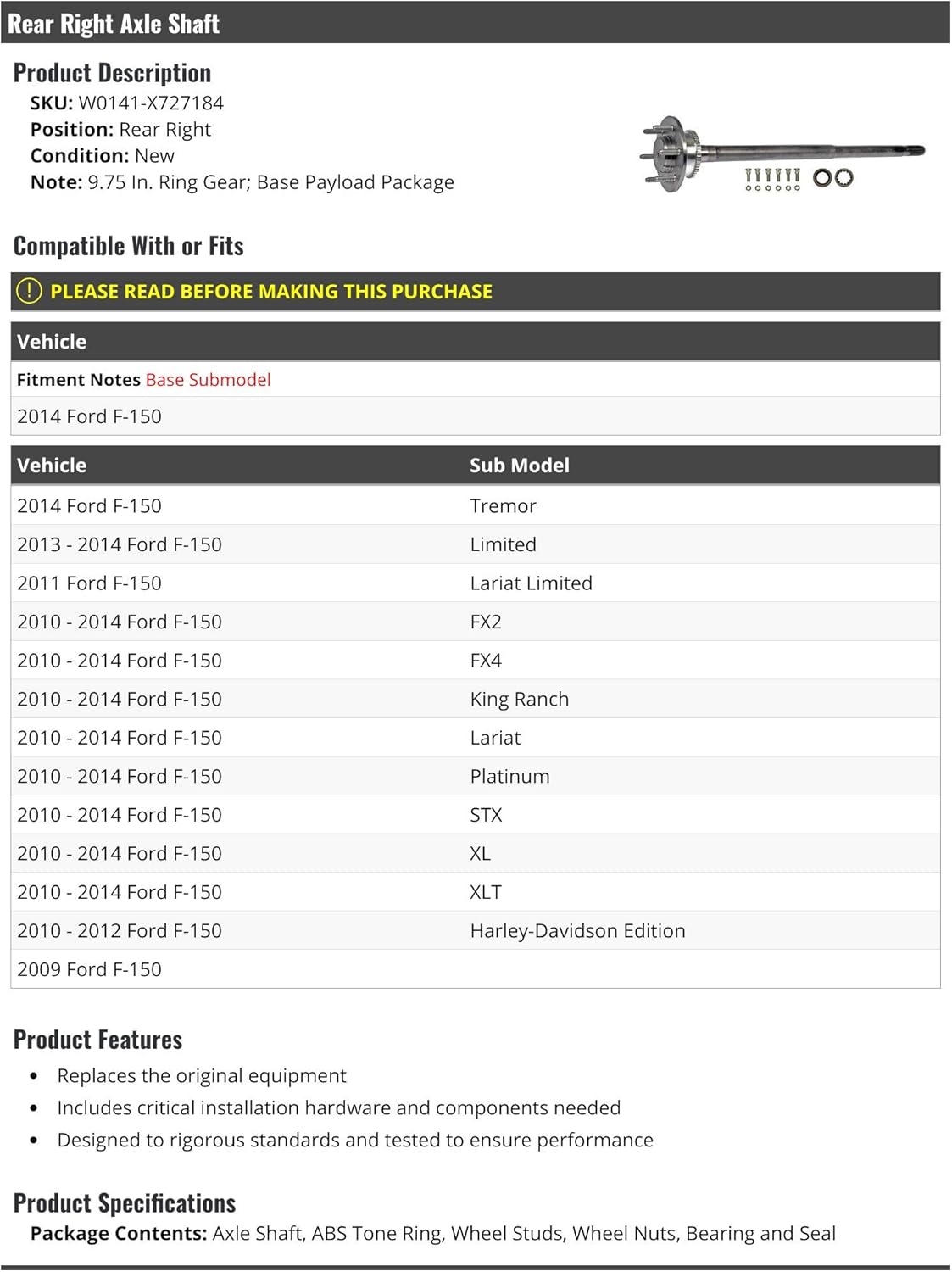Click the Package Contents specification text
Viewport: 952px width, 1272px height.
(433, 1233)
